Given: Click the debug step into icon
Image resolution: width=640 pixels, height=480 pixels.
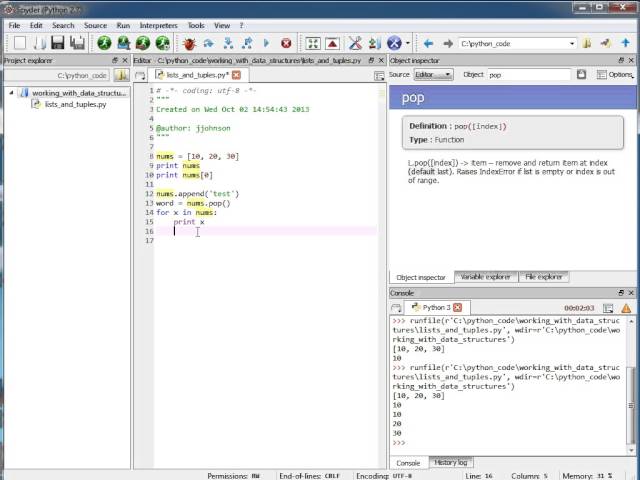Looking at the screenshot, I should [x=228, y=43].
